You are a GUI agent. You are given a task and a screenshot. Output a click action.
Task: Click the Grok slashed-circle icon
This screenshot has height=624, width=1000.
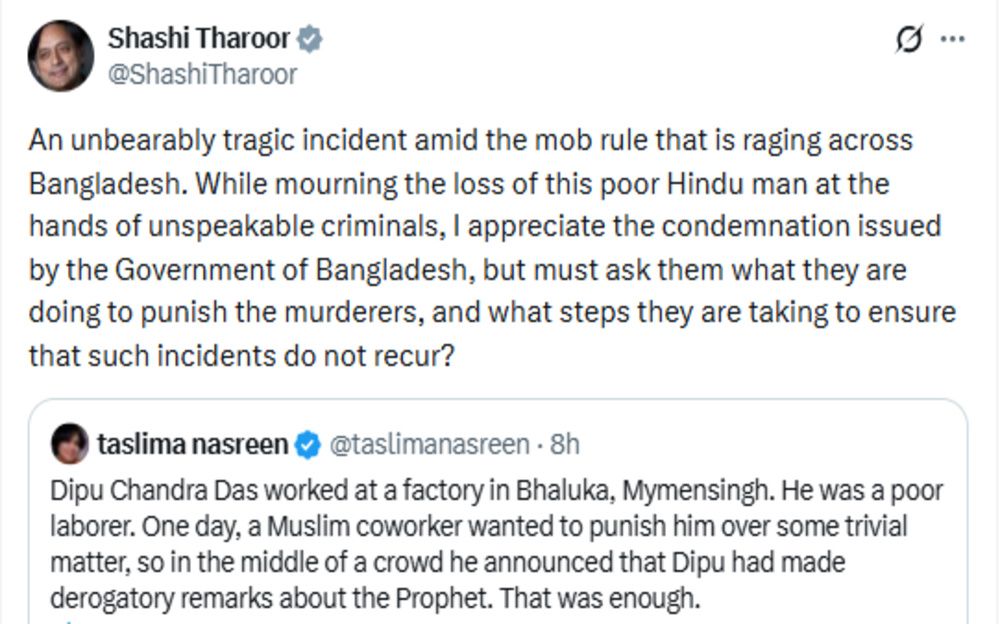tap(909, 40)
